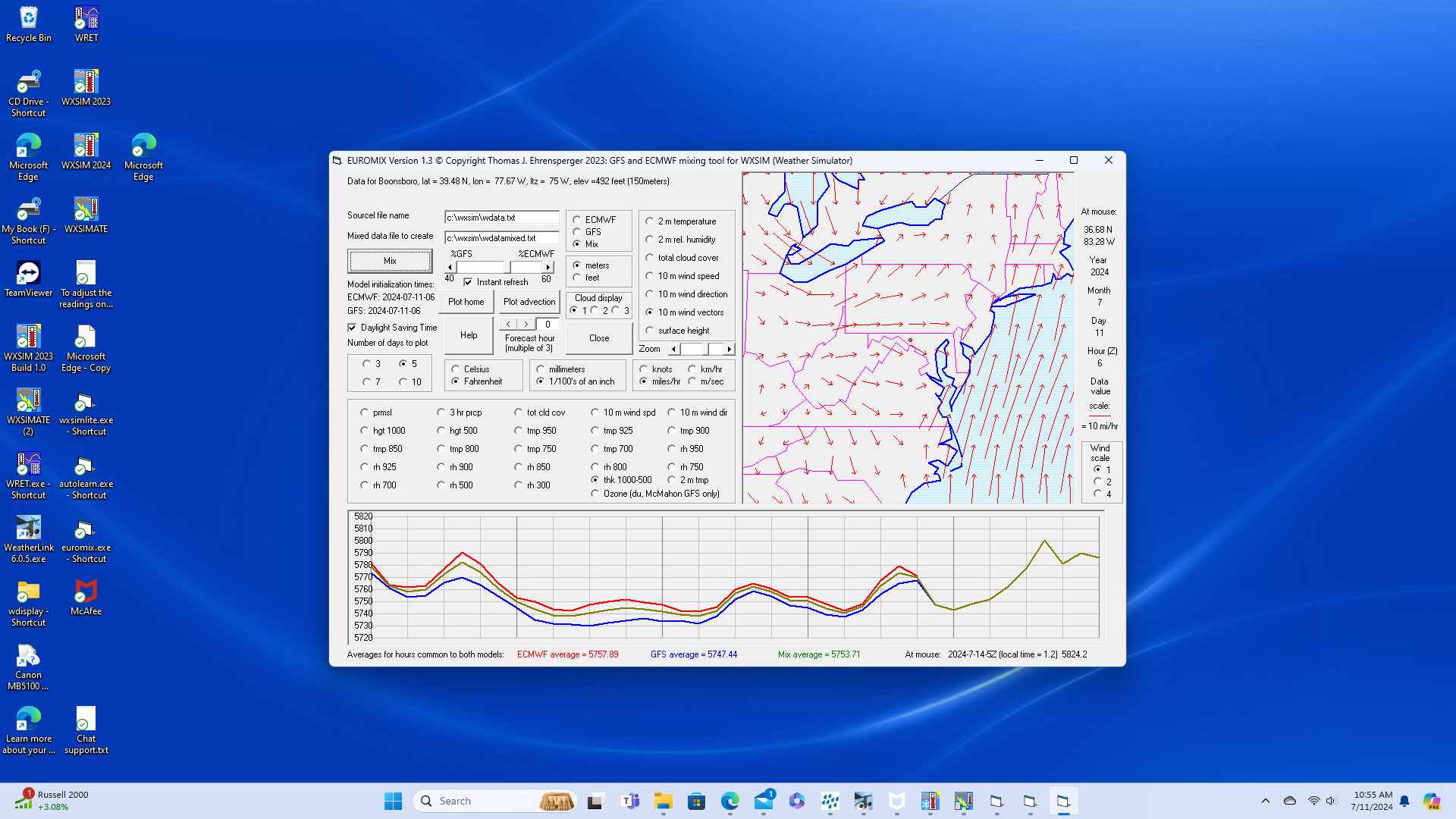Image resolution: width=1456 pixels, height=819 pixels.
Task: Show hidden system tray icons
Action: (x=1265, y=801)
